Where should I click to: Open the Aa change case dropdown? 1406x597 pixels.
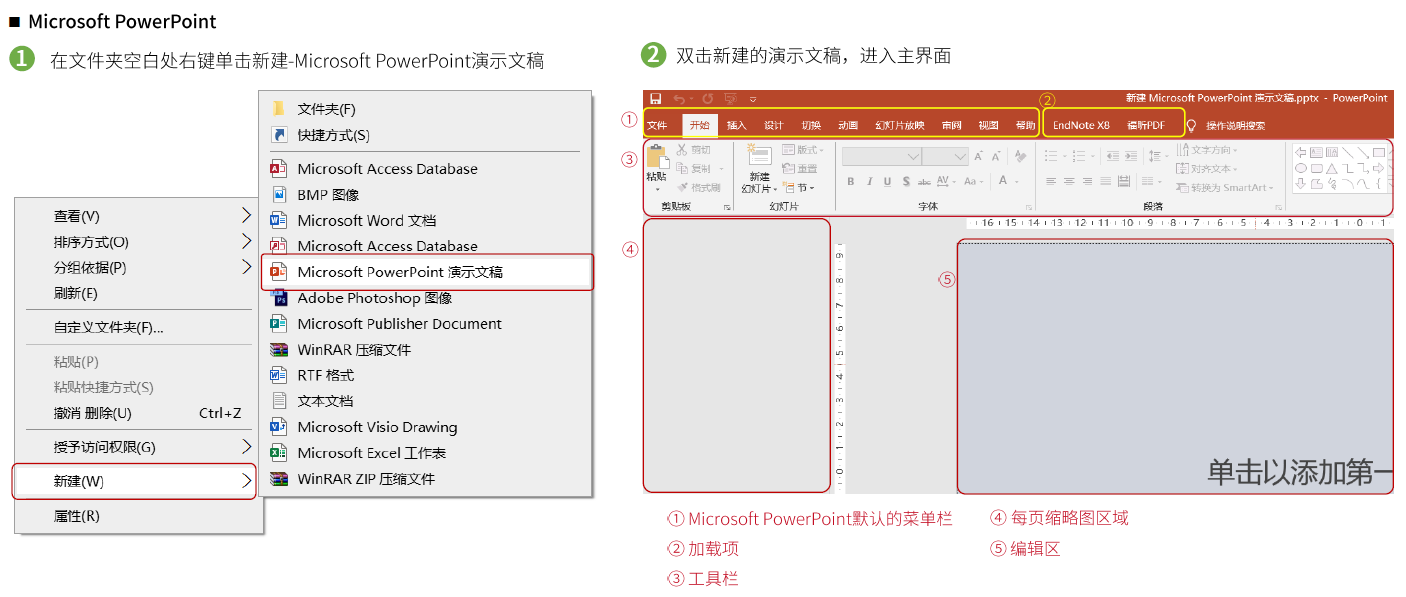point(973,181)
